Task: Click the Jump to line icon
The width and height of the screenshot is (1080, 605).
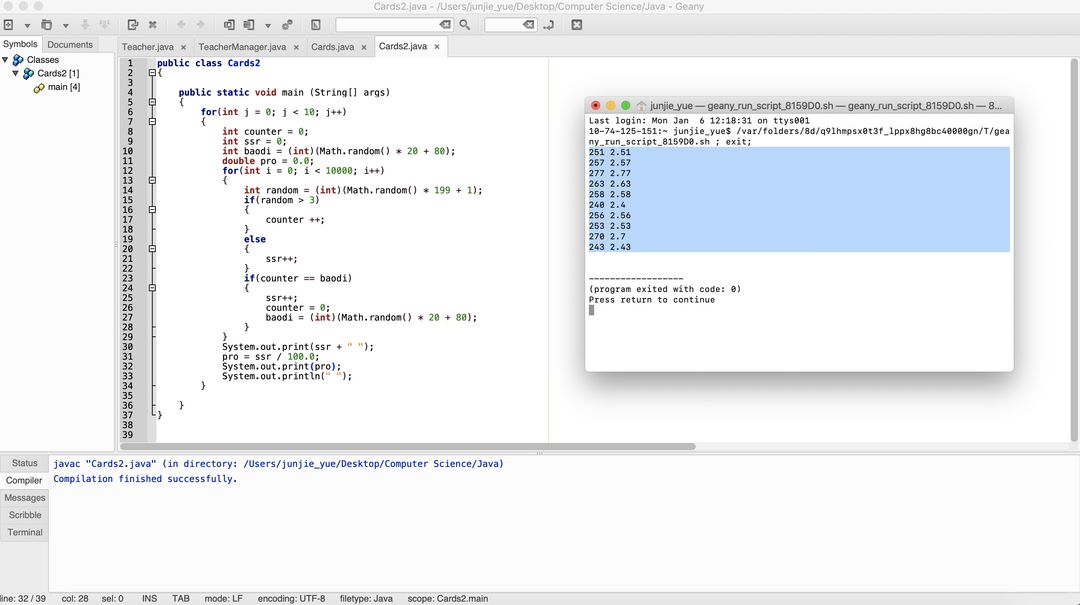Action: coord(548,25)
